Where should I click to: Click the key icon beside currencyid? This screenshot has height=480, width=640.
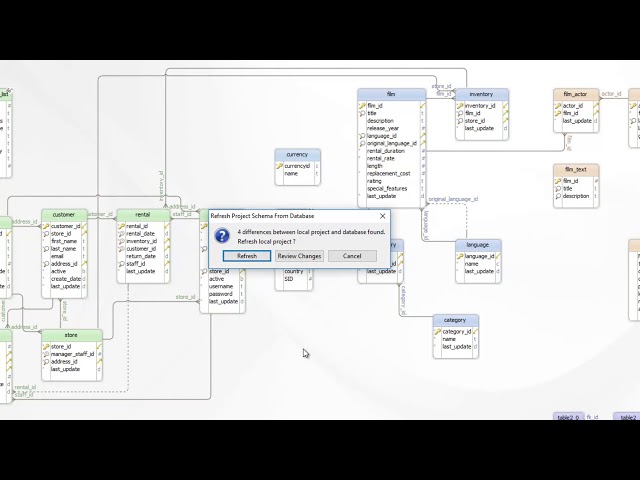280,166
